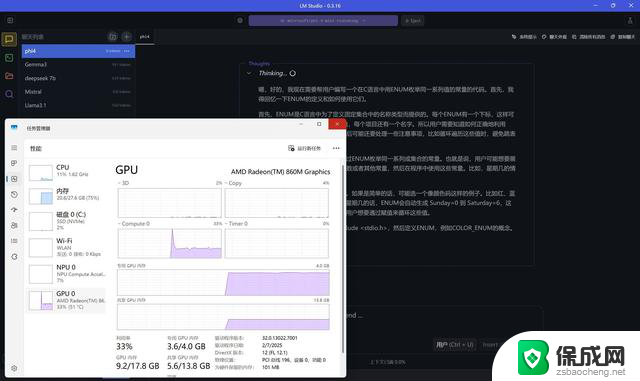Viewport: 640px width, 381px height.
Task: Click the AMD Radeon(TM) 860M Graphics label
Action: (280, 172)
